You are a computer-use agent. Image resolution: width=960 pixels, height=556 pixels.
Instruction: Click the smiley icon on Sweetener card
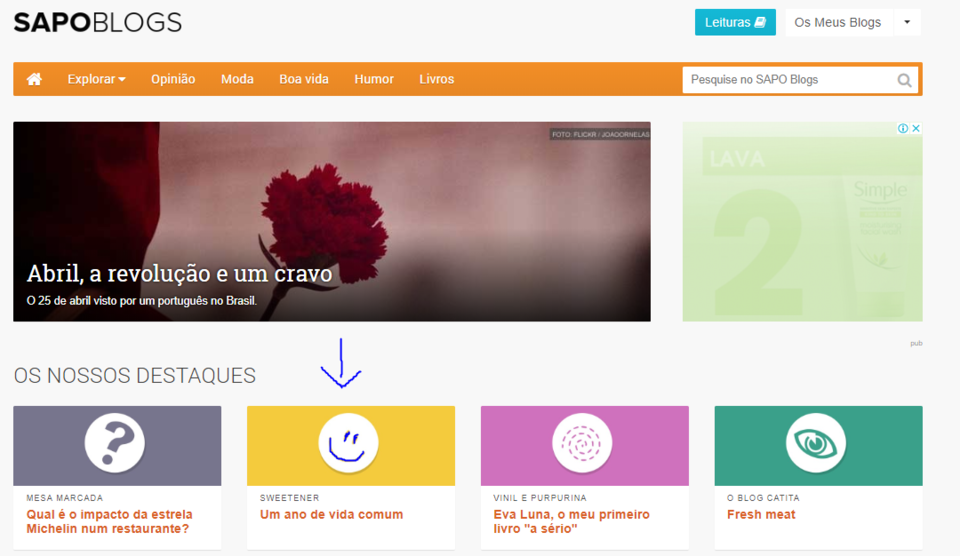[x=348, y=443]
